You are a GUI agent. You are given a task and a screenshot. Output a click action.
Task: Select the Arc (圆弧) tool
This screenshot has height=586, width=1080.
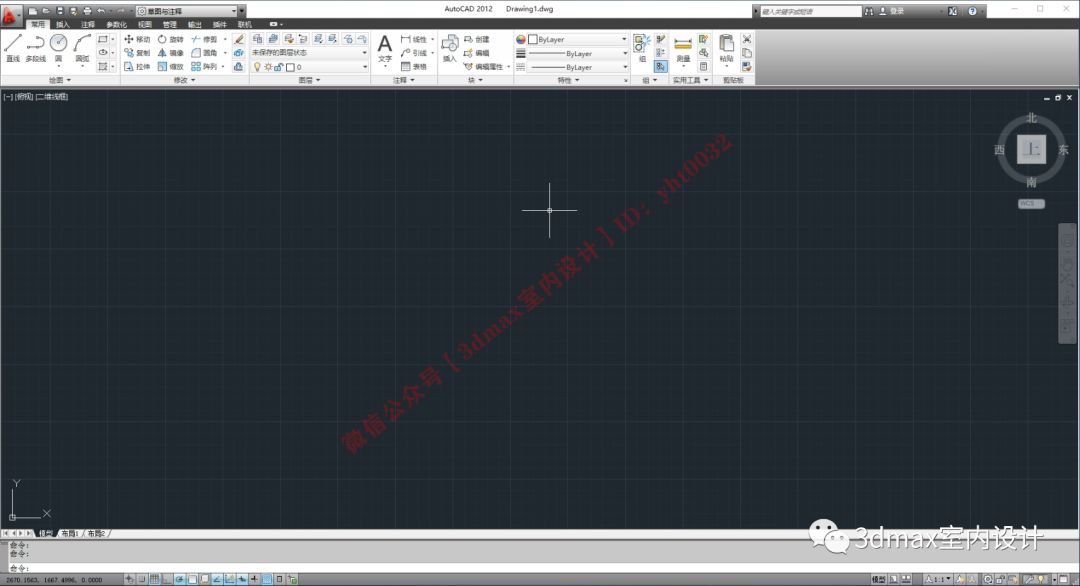pos(83,47)
